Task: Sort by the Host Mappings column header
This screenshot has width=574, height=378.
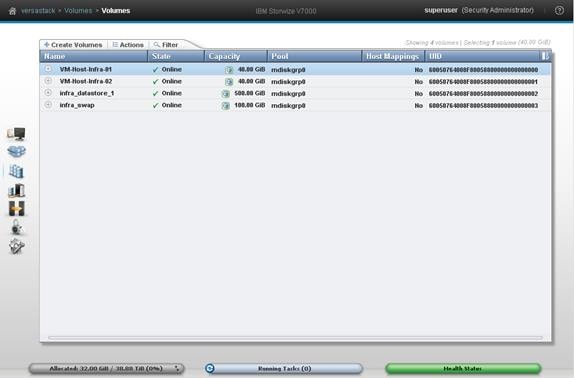Action: 393,56
